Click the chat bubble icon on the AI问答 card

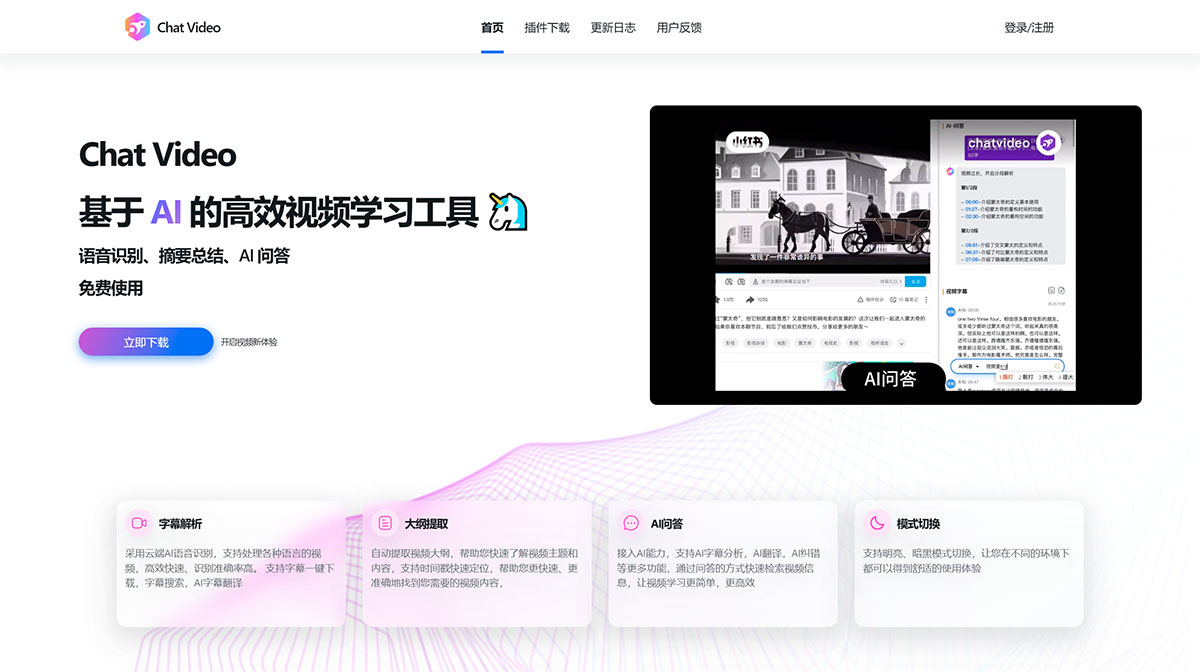tap(630, 522)
